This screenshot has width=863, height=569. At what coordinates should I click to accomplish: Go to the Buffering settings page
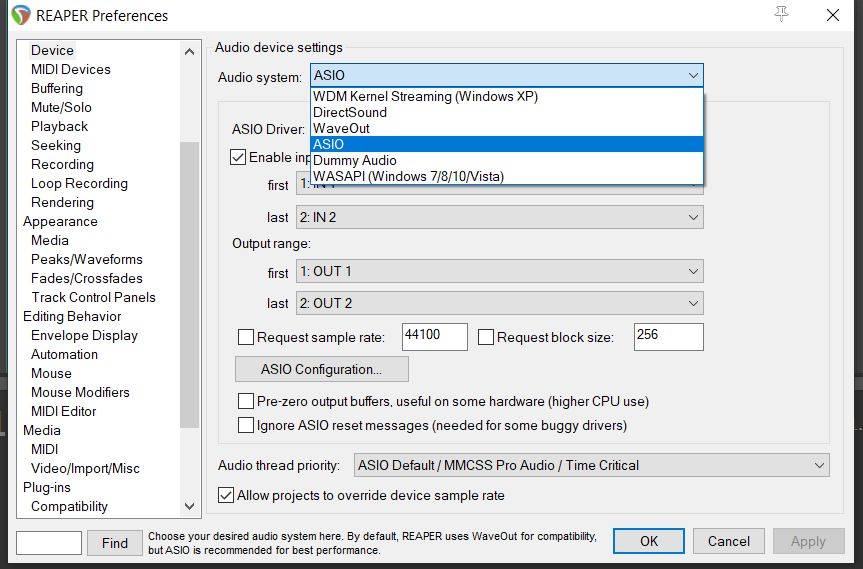coord(57,88)
